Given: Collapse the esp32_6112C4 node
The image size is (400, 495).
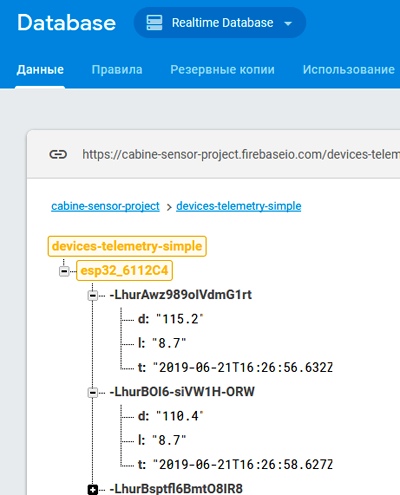Looking at the screenshot, I should coord(64,271).
